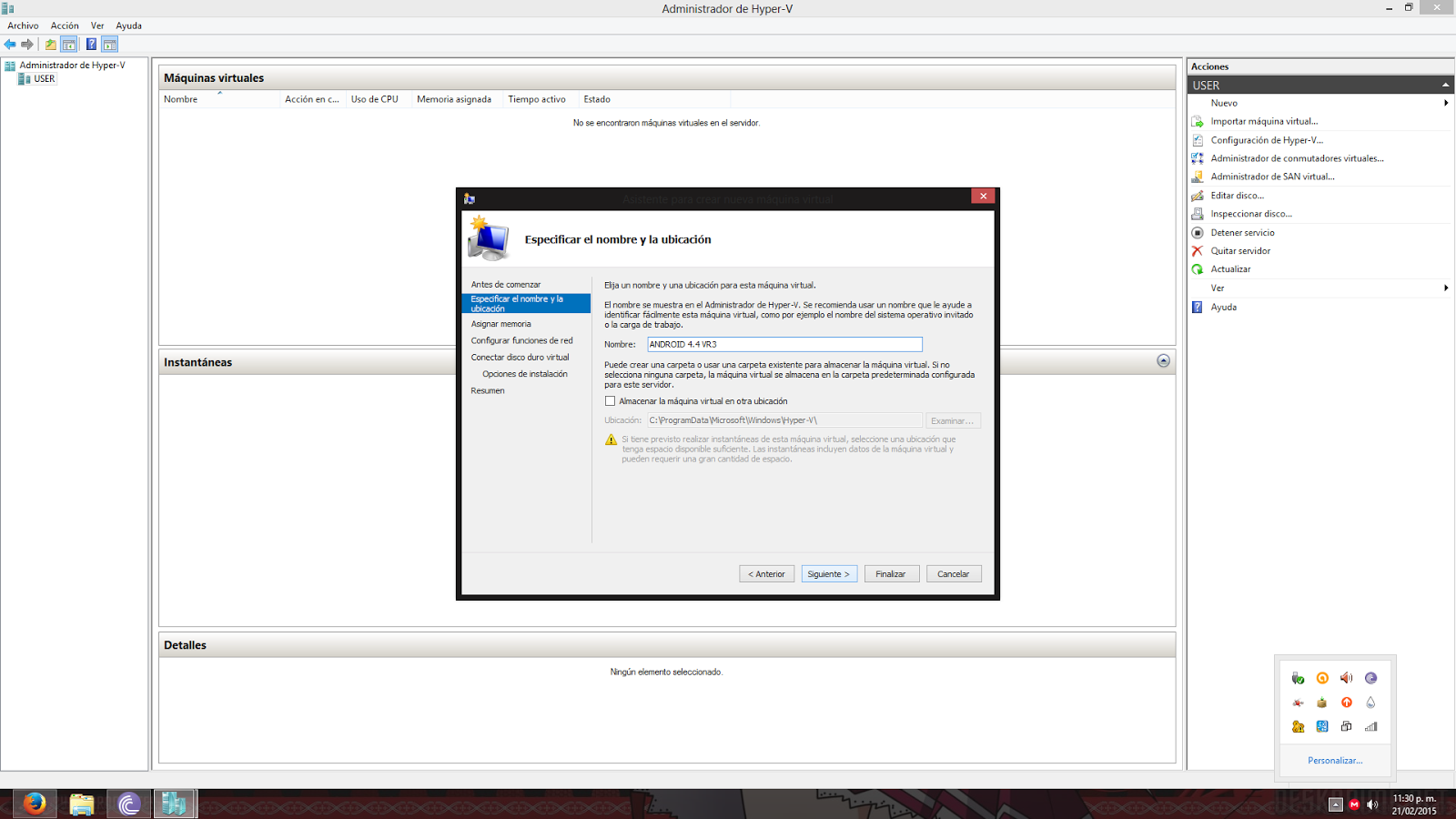Open Administrador de SAN virtual
Screen dimensions: 1456x819
[1272, 177]
